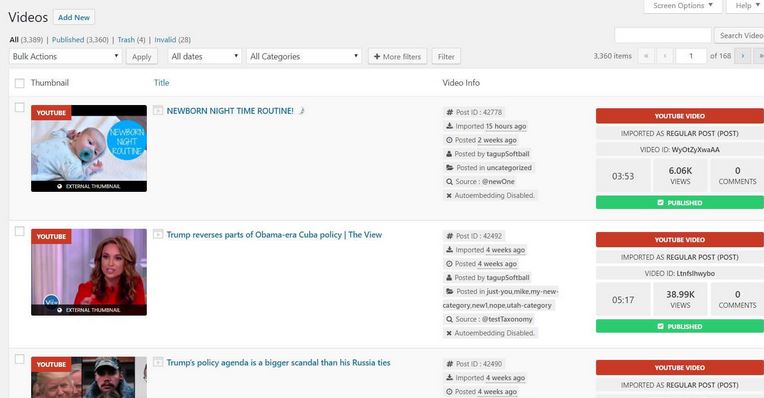
Task: Click the download icon next to Imported 15 hours ago
Action: coord(449,126)
